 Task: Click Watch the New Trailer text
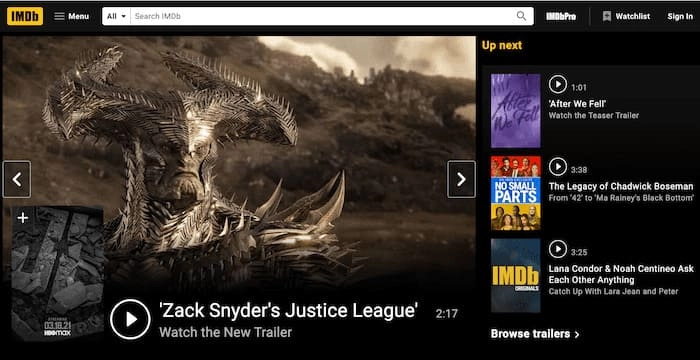[225, 332]
